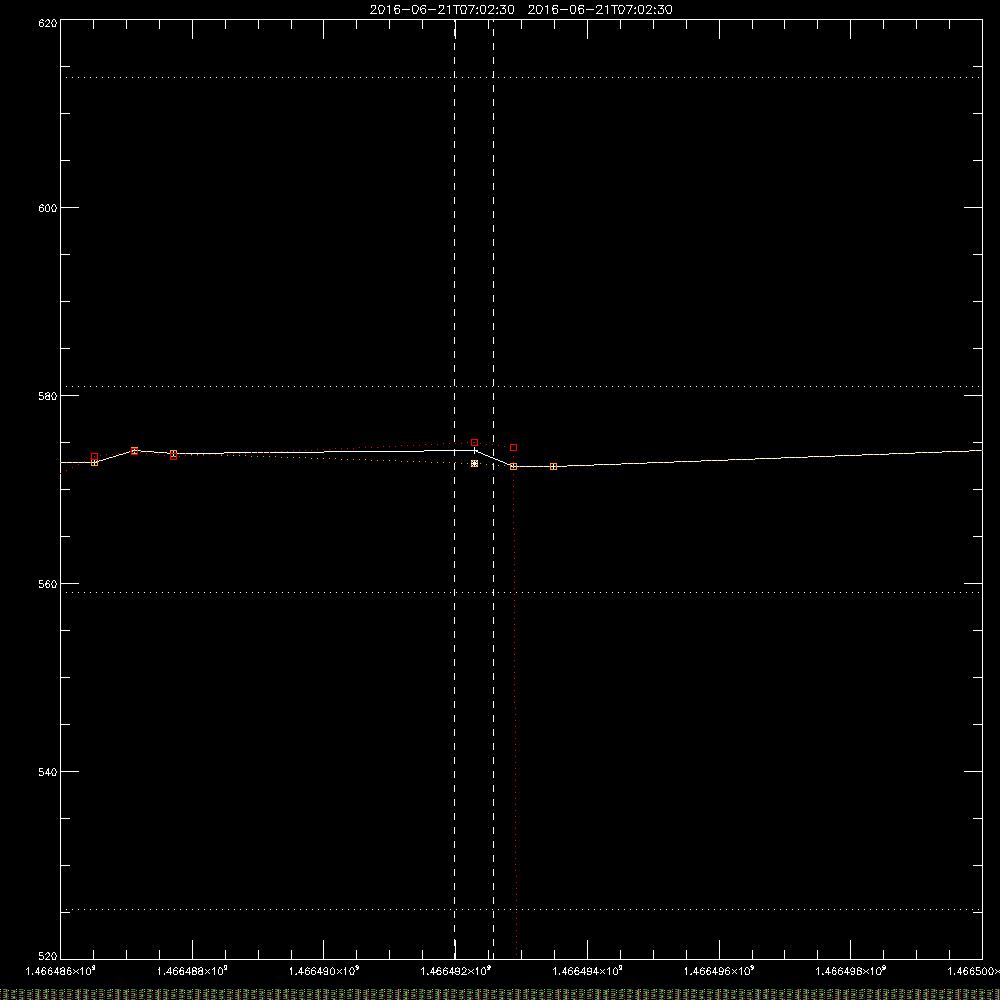This screenshot has width=1000, height=1000.
Task: Select the red marker atop the vertical red dotted line
Action: point(514,448)
